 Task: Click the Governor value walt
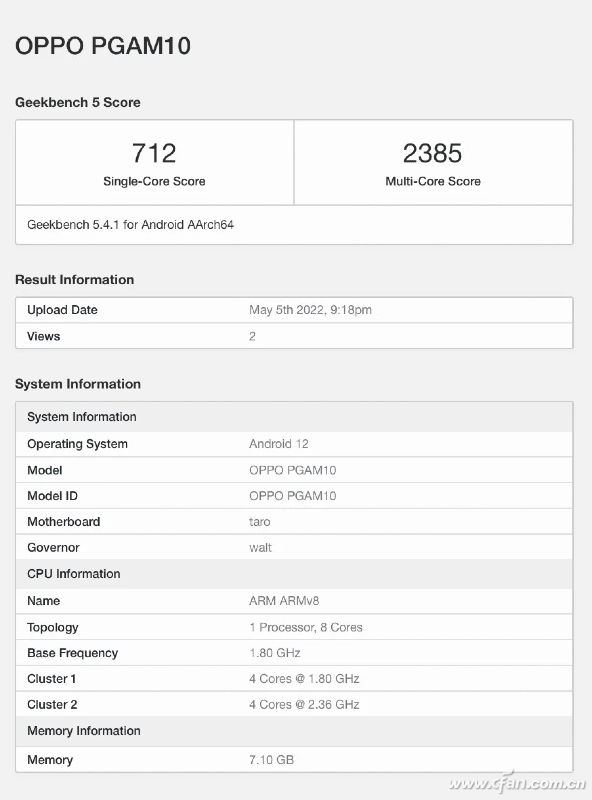coord(260,547)
